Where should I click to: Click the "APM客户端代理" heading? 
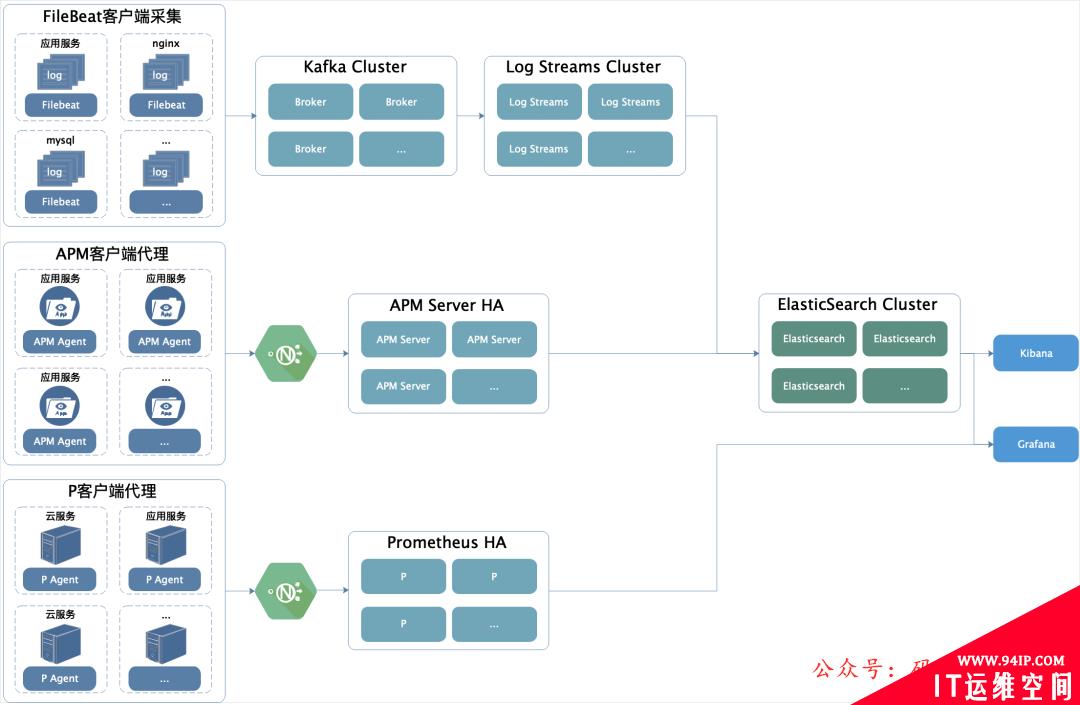pyautogui.click(x=112, y=254)
